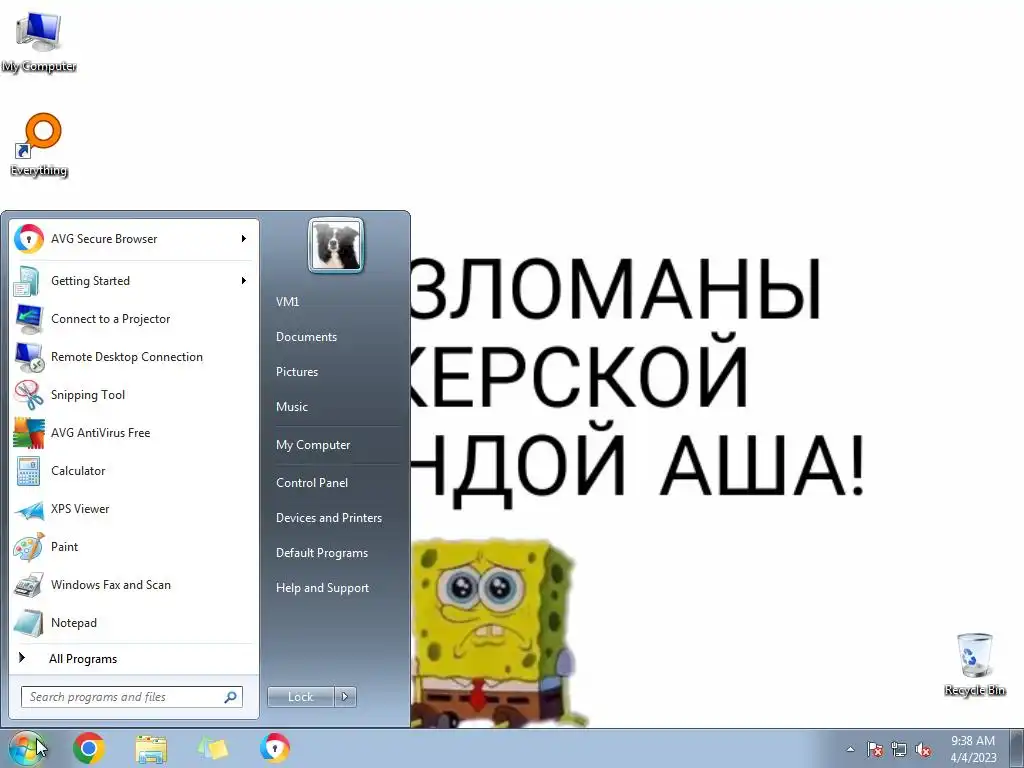Select the My Computer desktop icon
The width and height of the screenshot is (1024, 768).
click(39, 43)
